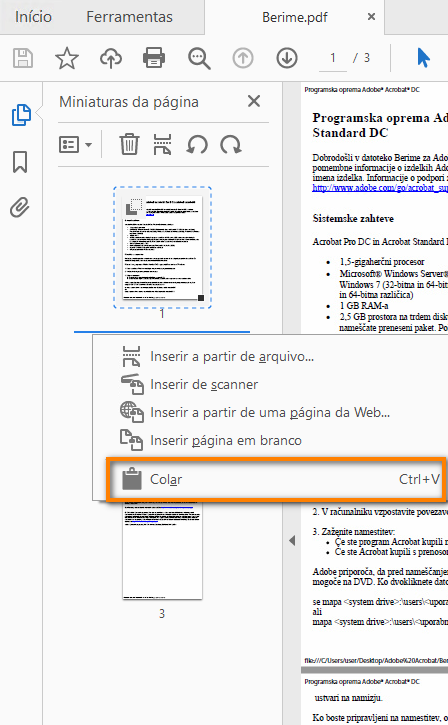Open the find text search tool
448x725 pixels.
pos(199,59)
